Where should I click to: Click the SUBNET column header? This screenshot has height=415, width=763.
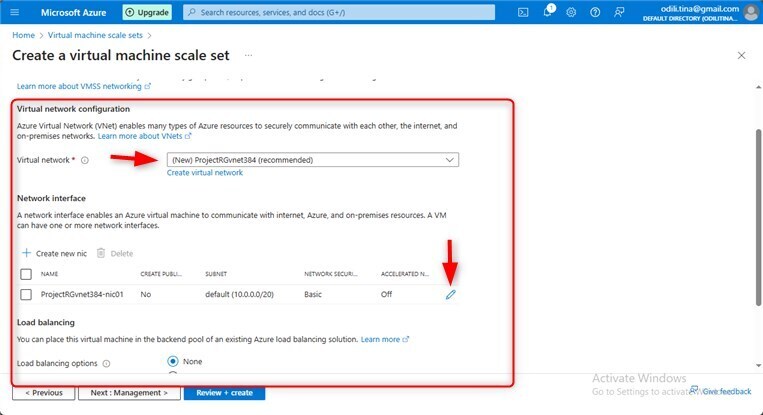(216, 274)
